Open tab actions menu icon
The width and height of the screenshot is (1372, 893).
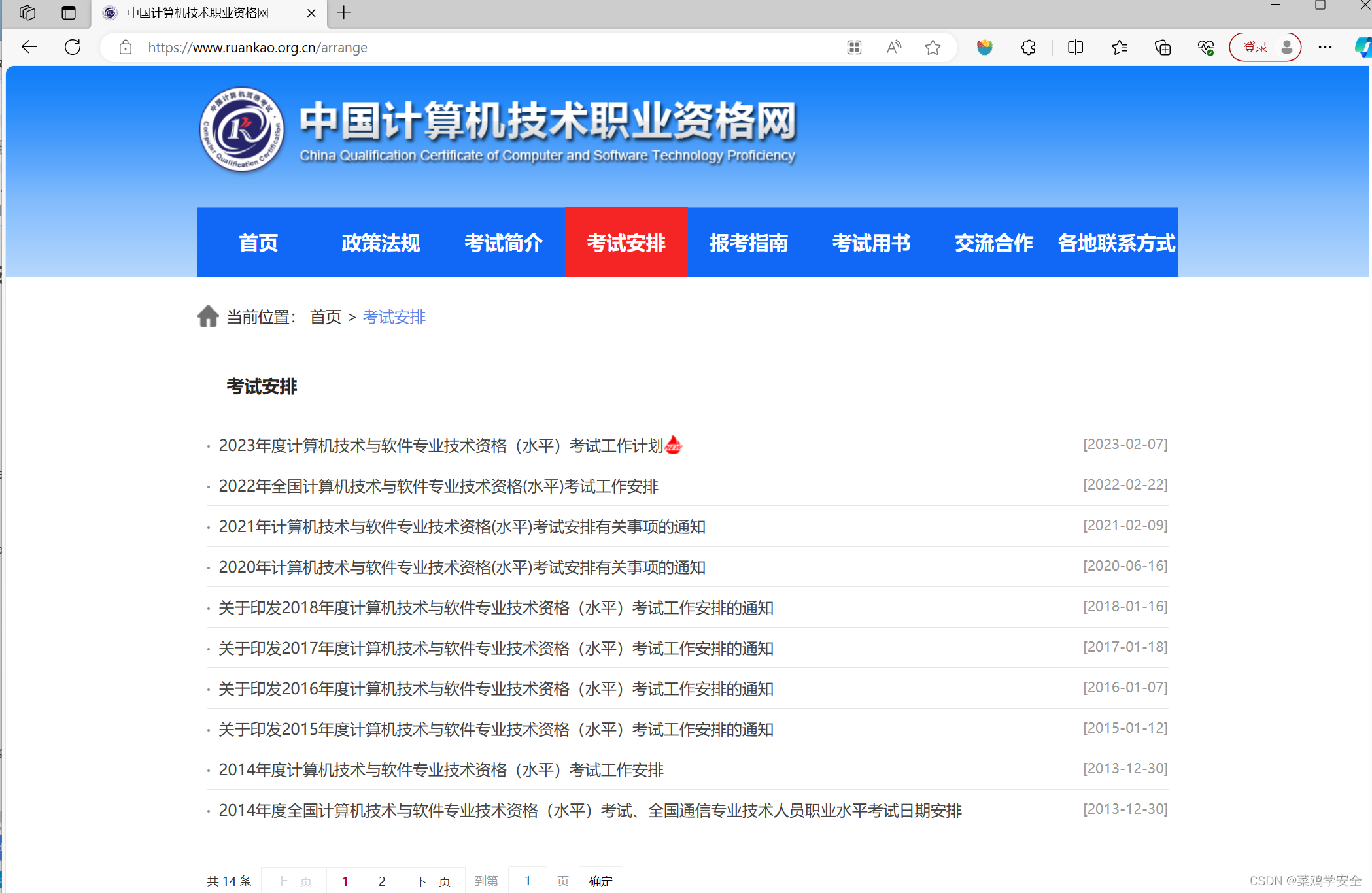click(x=69, y=12)
